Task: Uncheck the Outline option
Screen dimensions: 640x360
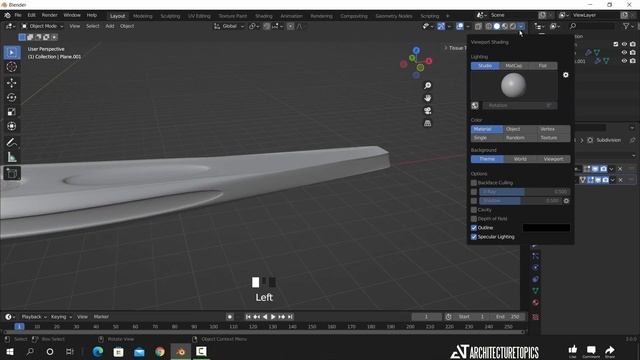Action: (x=474, y=228)
